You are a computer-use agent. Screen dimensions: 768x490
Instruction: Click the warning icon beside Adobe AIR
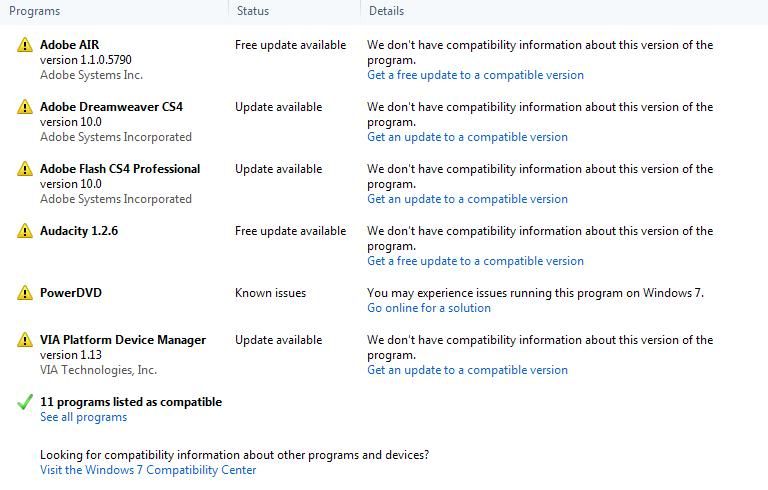(24, 45)
